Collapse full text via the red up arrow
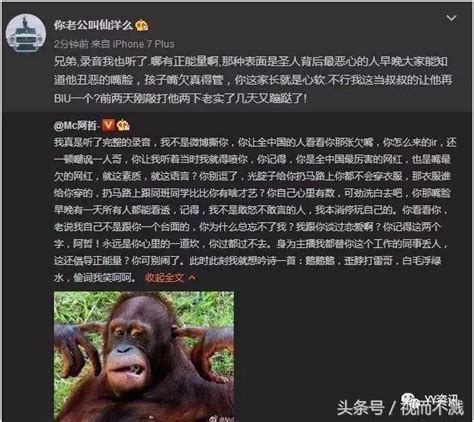Image resolution: width=474 pixels, height=422 pixels. (192, 277)
